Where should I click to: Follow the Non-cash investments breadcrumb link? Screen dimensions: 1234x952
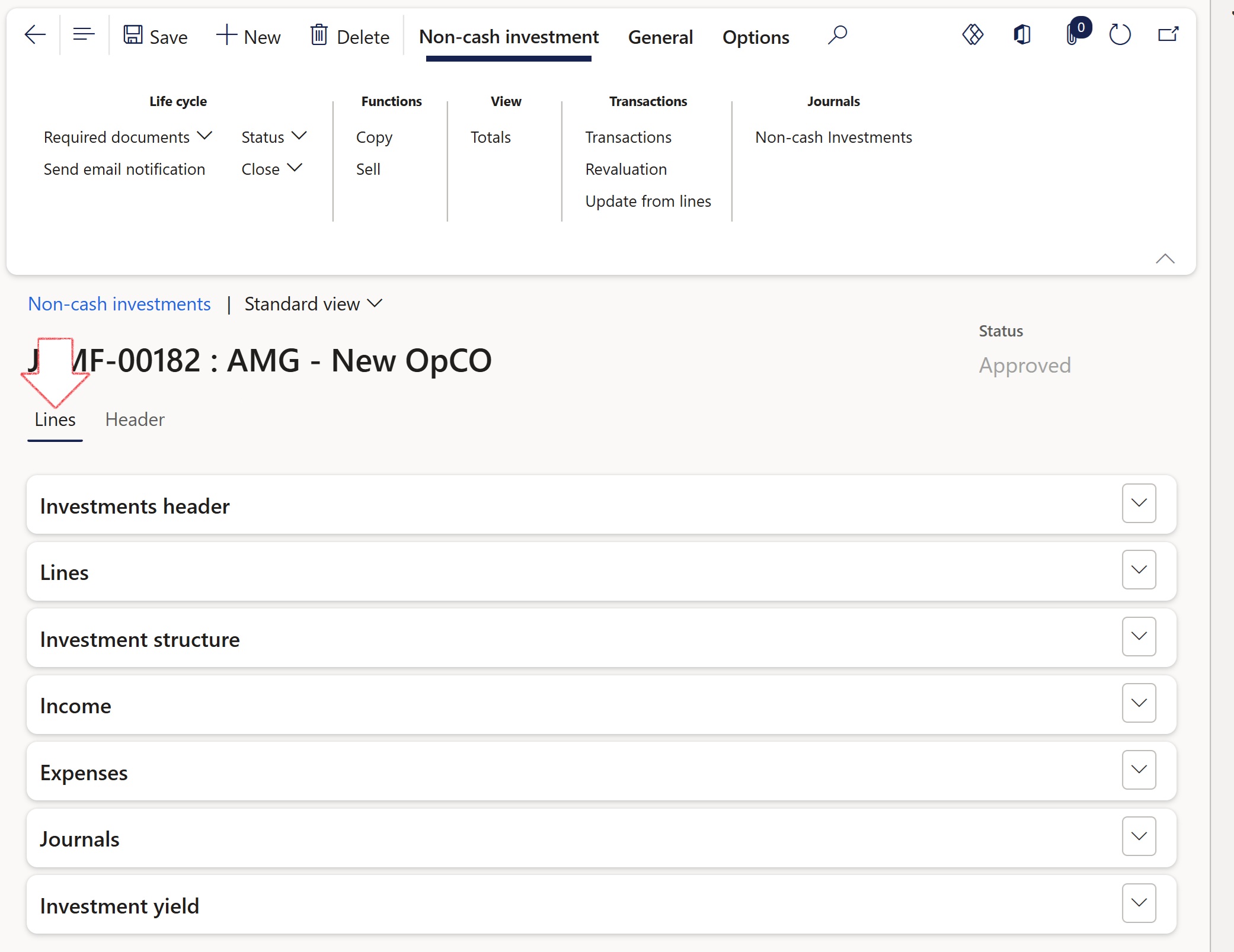click(x=119, y=304)
